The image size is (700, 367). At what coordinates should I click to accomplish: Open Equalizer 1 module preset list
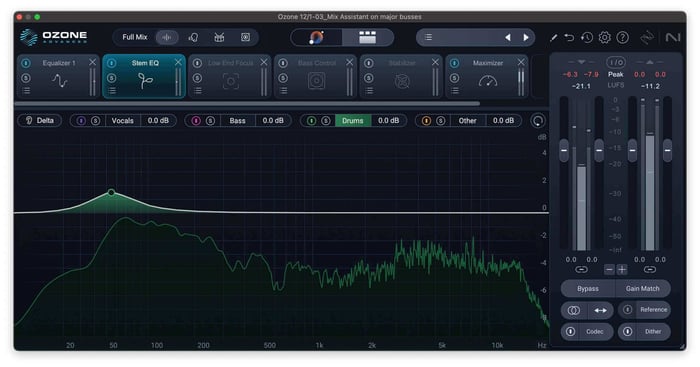[26, 91]
